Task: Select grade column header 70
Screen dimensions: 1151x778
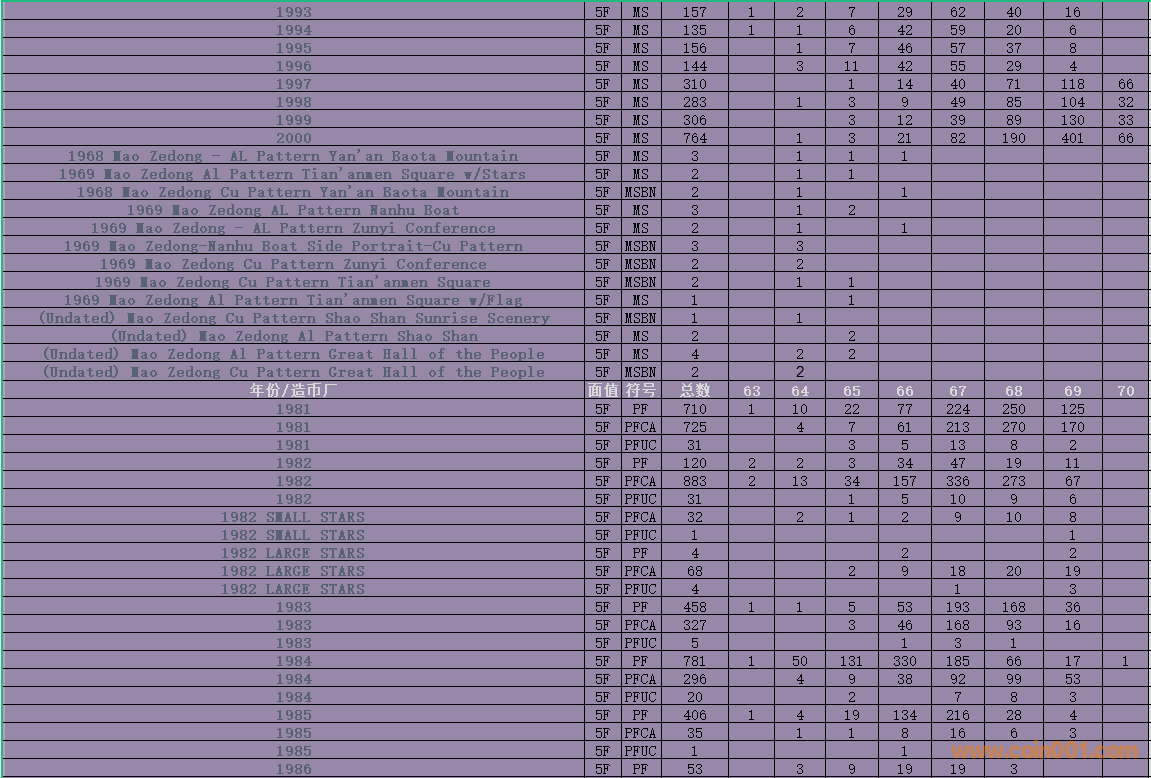Action: pyautogui.click(x=1125, y=391)
